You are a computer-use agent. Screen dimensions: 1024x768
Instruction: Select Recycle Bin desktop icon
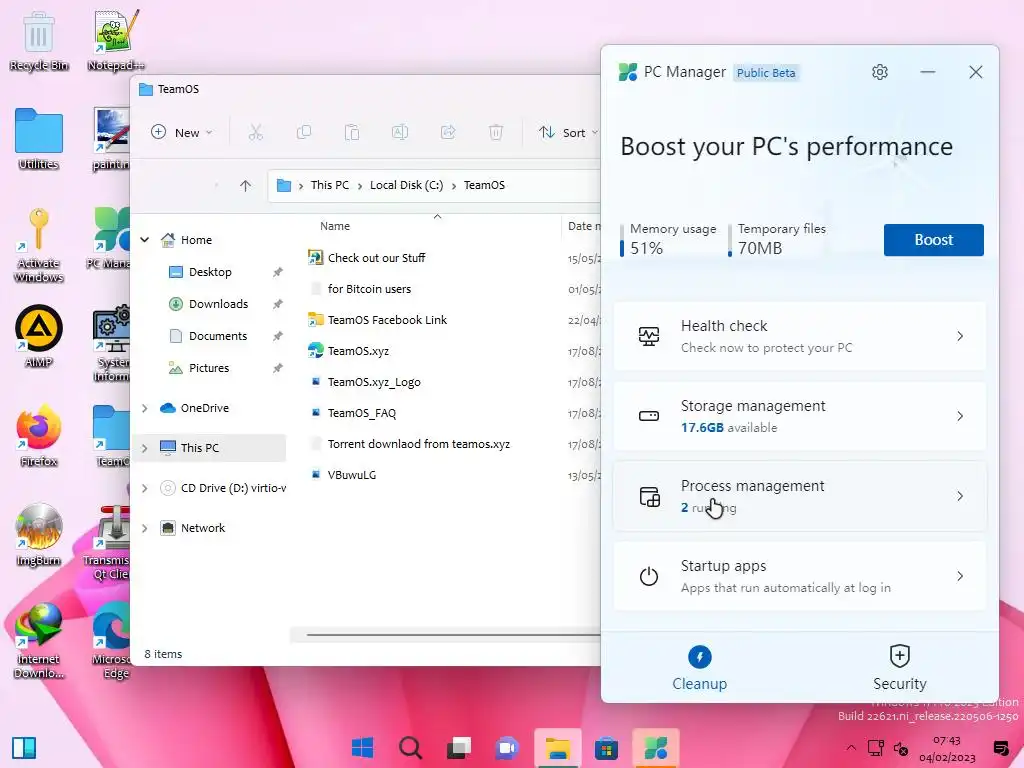[39, 41]
